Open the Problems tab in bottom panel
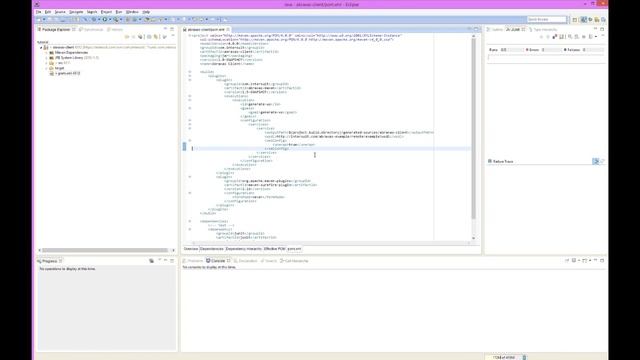 193,261
